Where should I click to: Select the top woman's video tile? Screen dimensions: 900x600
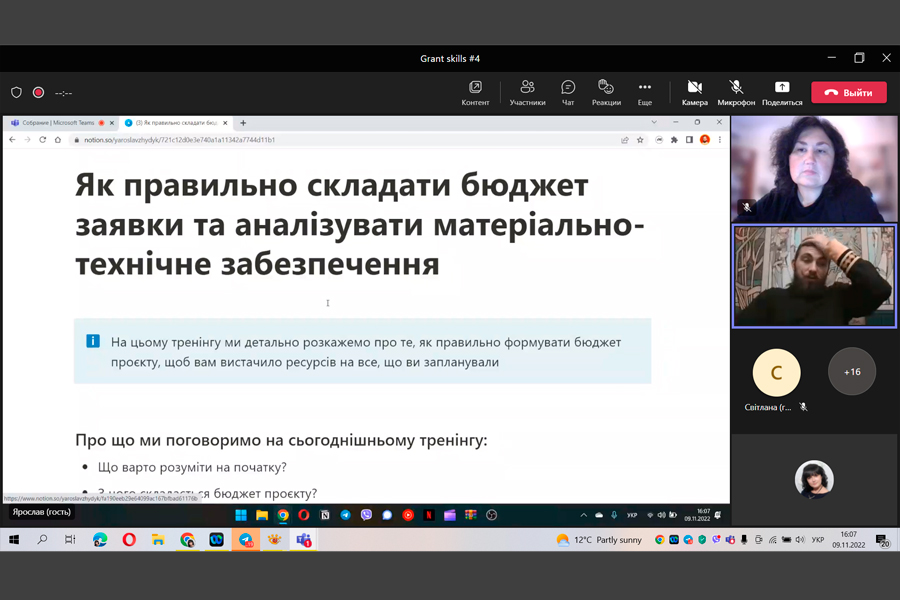tap(814, 169)
